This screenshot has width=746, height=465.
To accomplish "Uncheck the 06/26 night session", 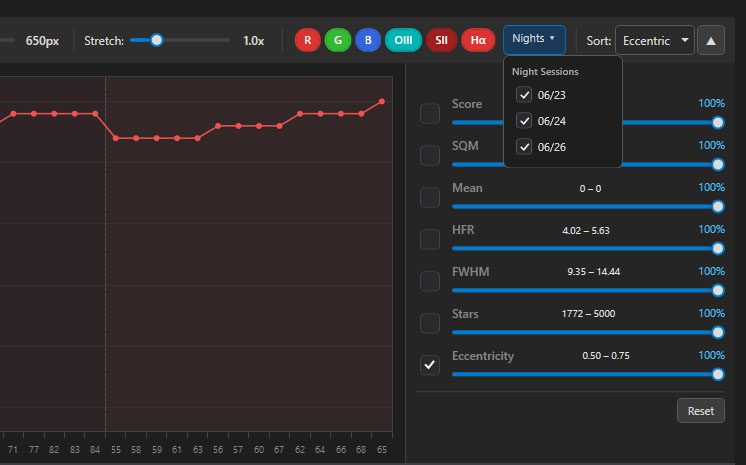I will pos(524,147).
